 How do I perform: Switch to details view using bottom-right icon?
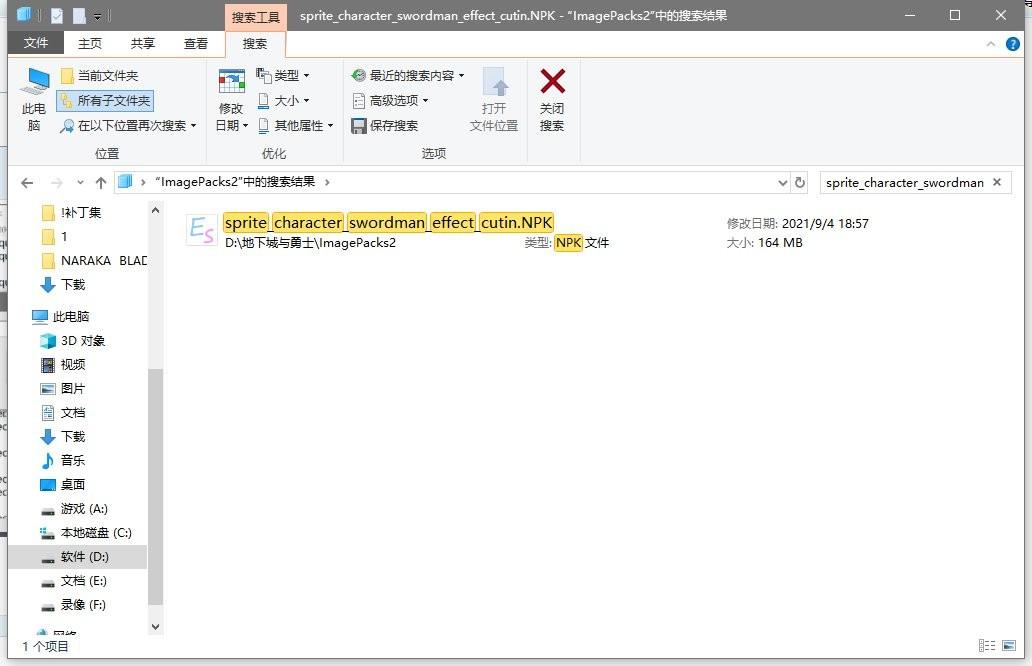tap(988, 646)
